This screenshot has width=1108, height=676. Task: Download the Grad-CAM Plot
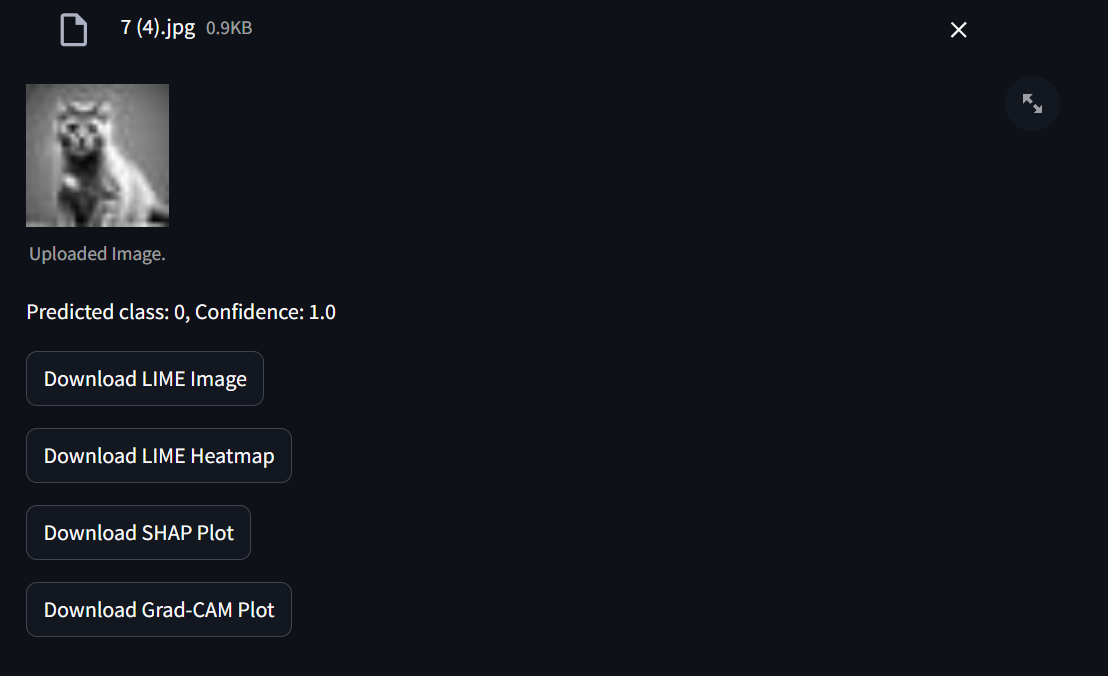159,610
